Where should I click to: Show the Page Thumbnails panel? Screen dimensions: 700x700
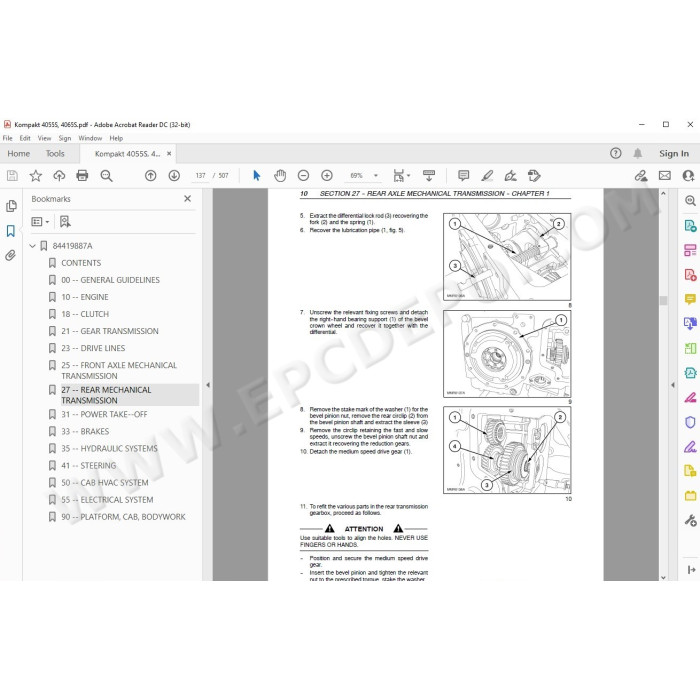click(x=11, y=206)
